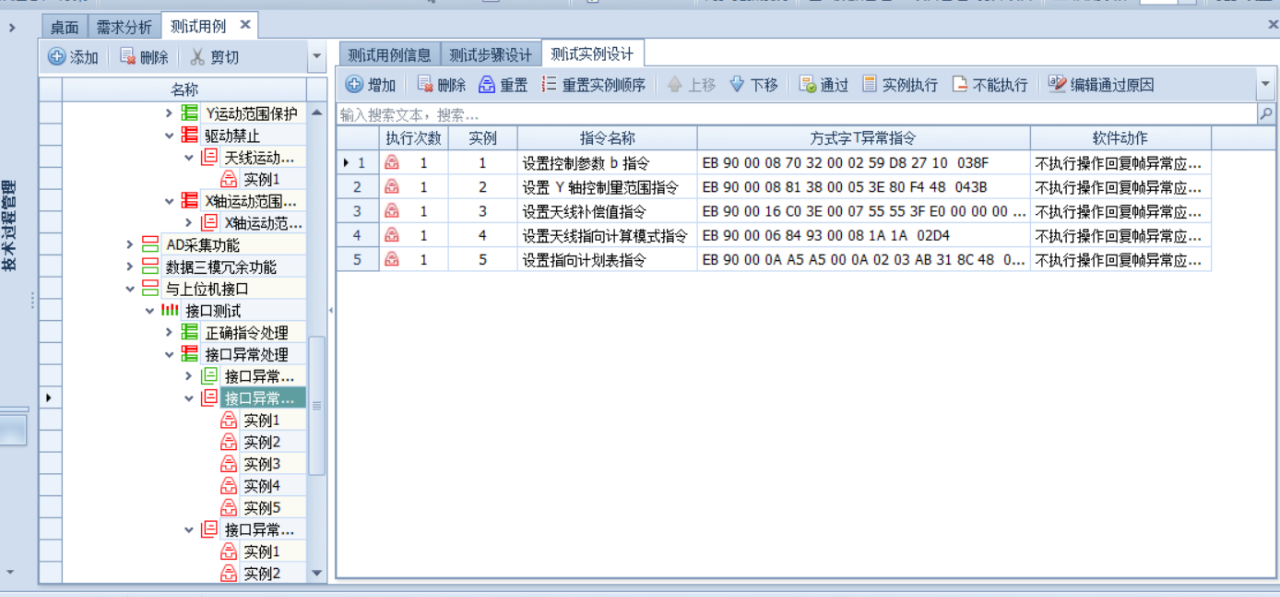The height and width of the screenshot is (597, 1280).
Task: Select the AD采集功能 tree item
Action: pos(202,245)
